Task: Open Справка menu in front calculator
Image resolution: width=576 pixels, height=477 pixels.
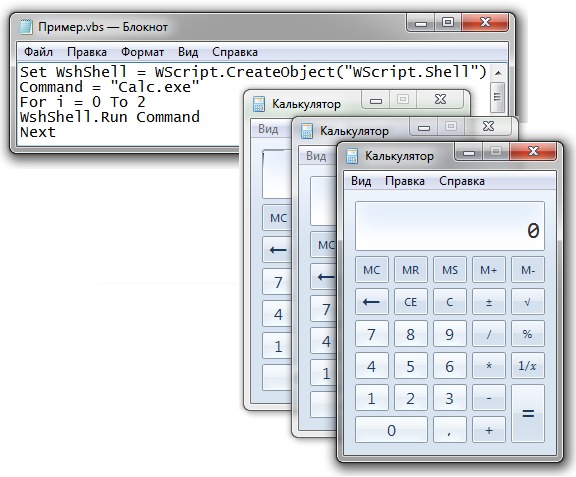Action: pos(462,181)
